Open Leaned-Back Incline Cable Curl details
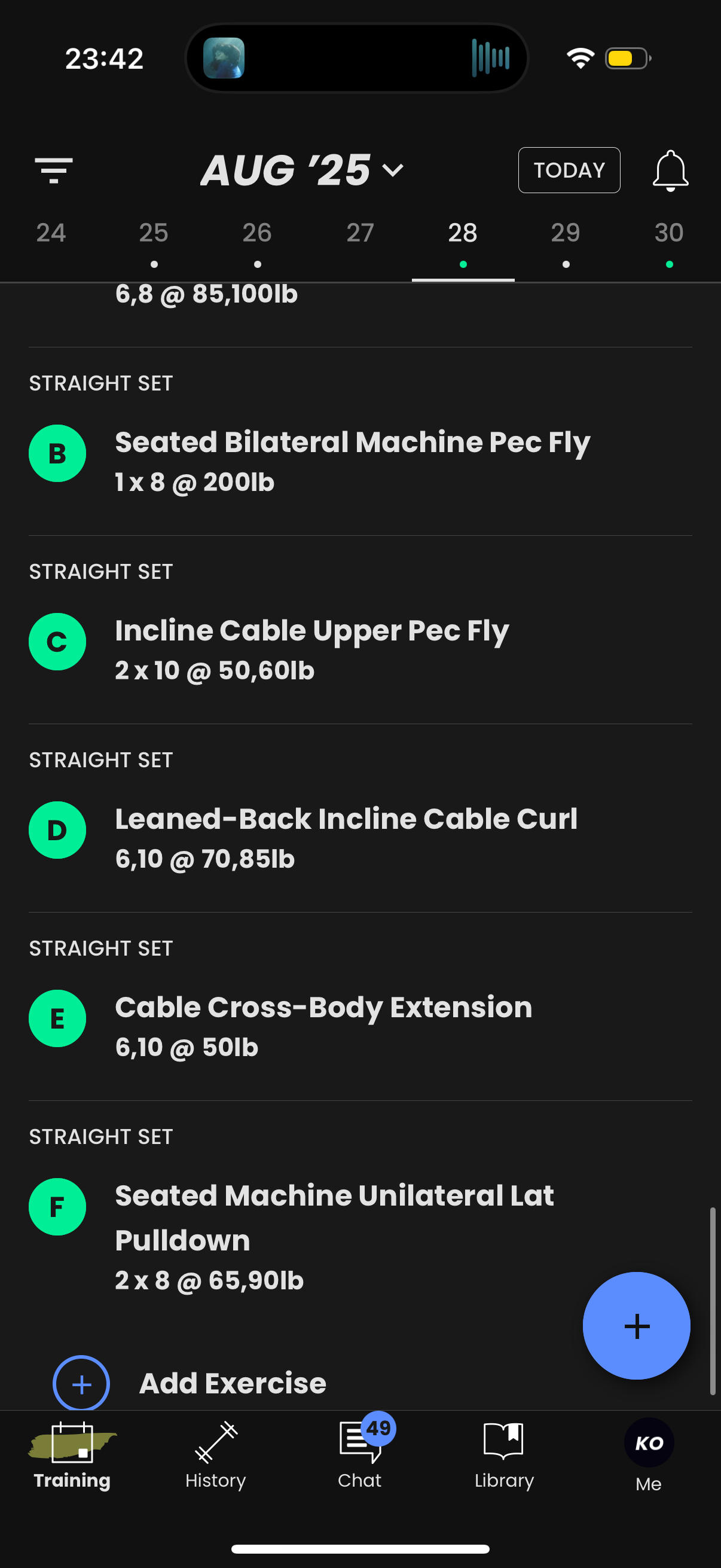721x1568 pixels. click(346, 819)
